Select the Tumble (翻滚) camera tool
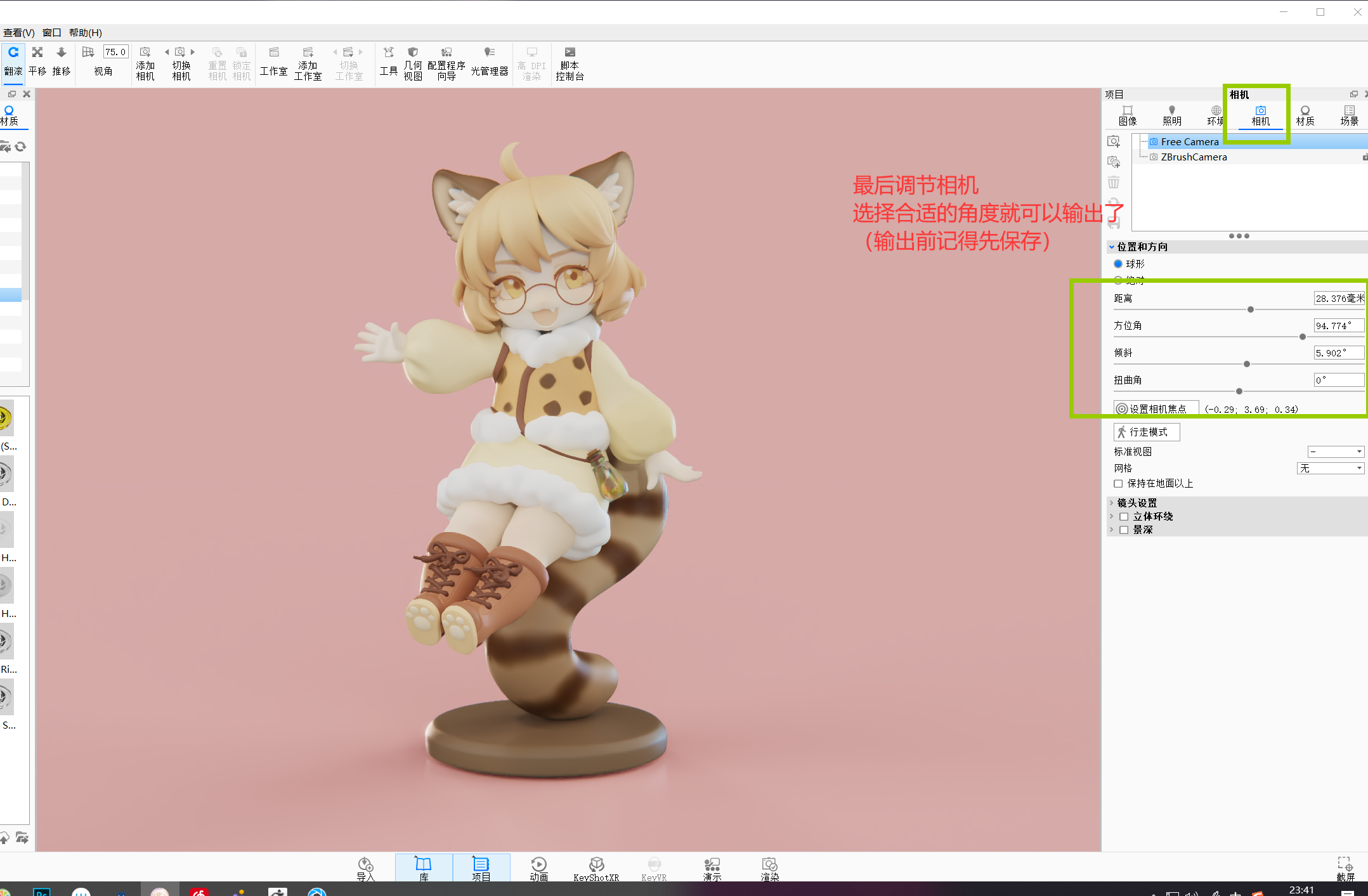Image resolution: width=1368 pixels, height=896 pixels. click(x=13, y=60)
